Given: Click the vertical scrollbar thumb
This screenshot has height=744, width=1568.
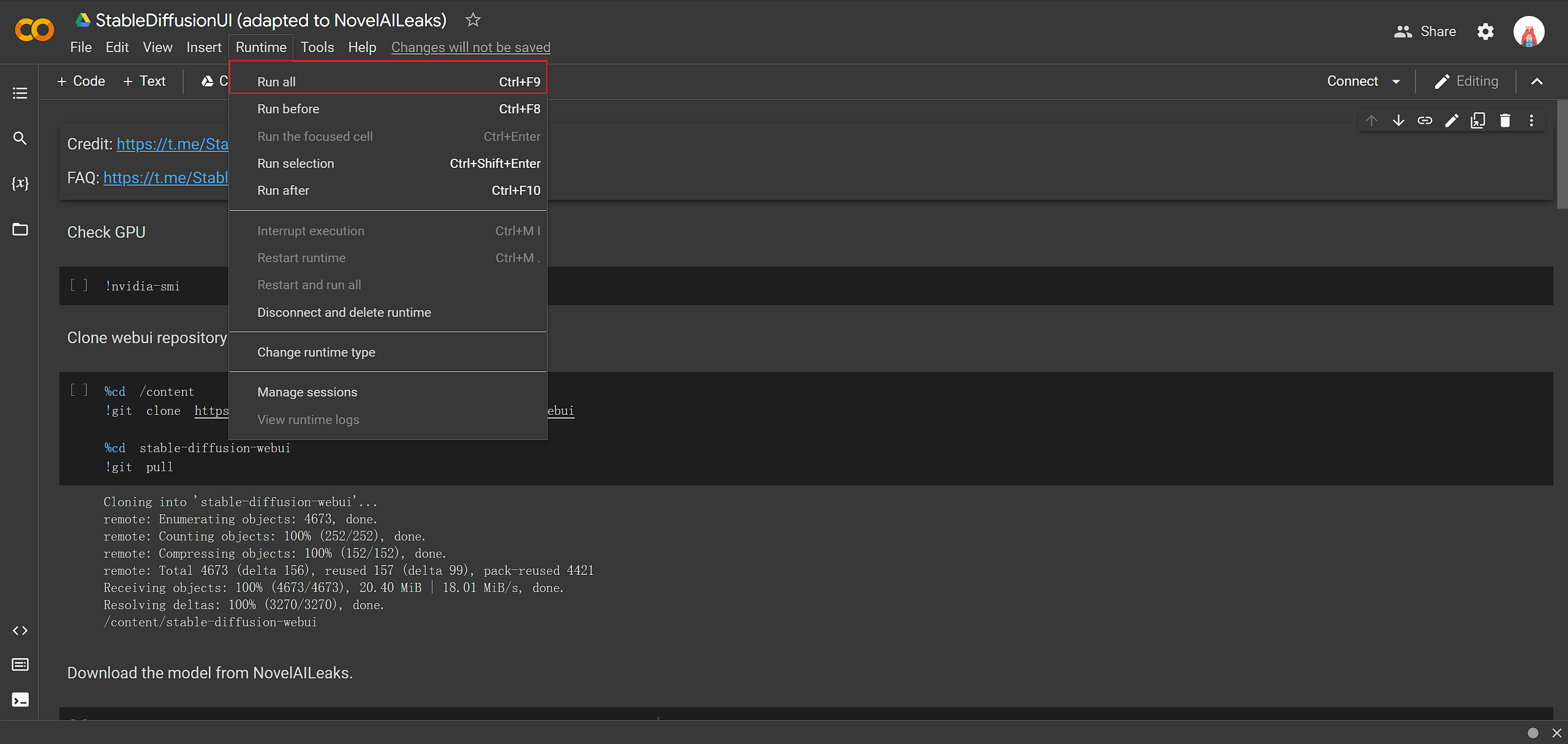Looking at the screenshot, I should 1562,154.
